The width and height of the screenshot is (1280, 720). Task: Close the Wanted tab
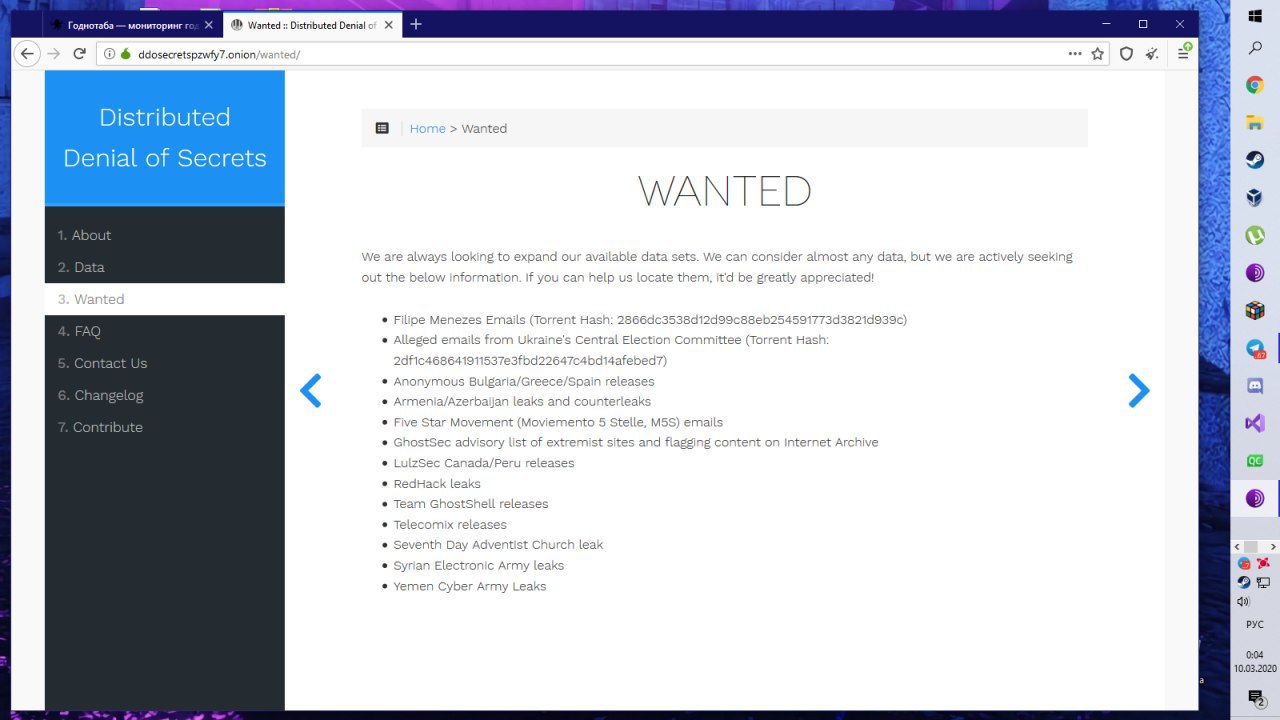click(x=388, y=25)
